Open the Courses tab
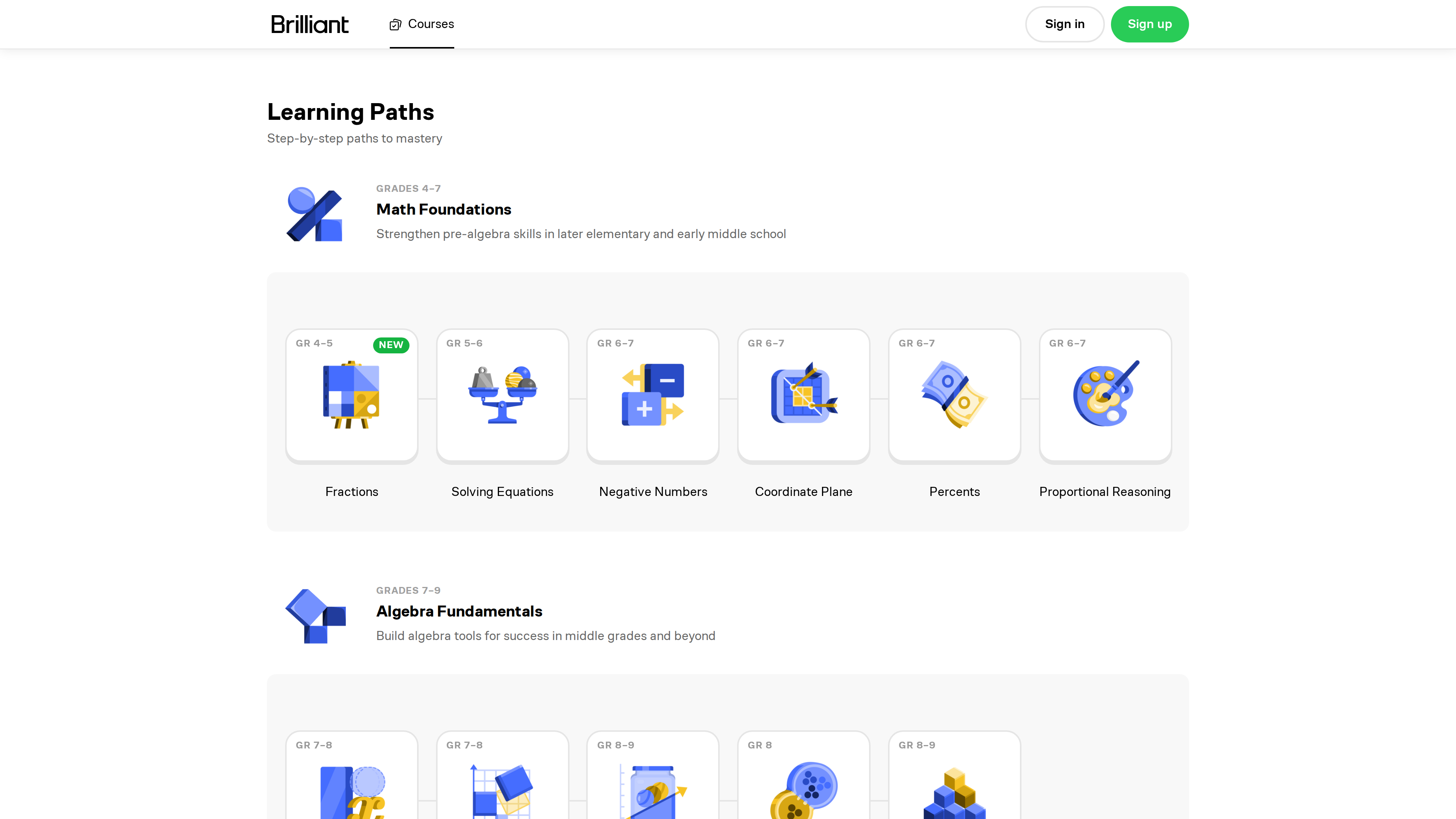The height and width of the screenshot is (819, 1456). click(422, 24)
